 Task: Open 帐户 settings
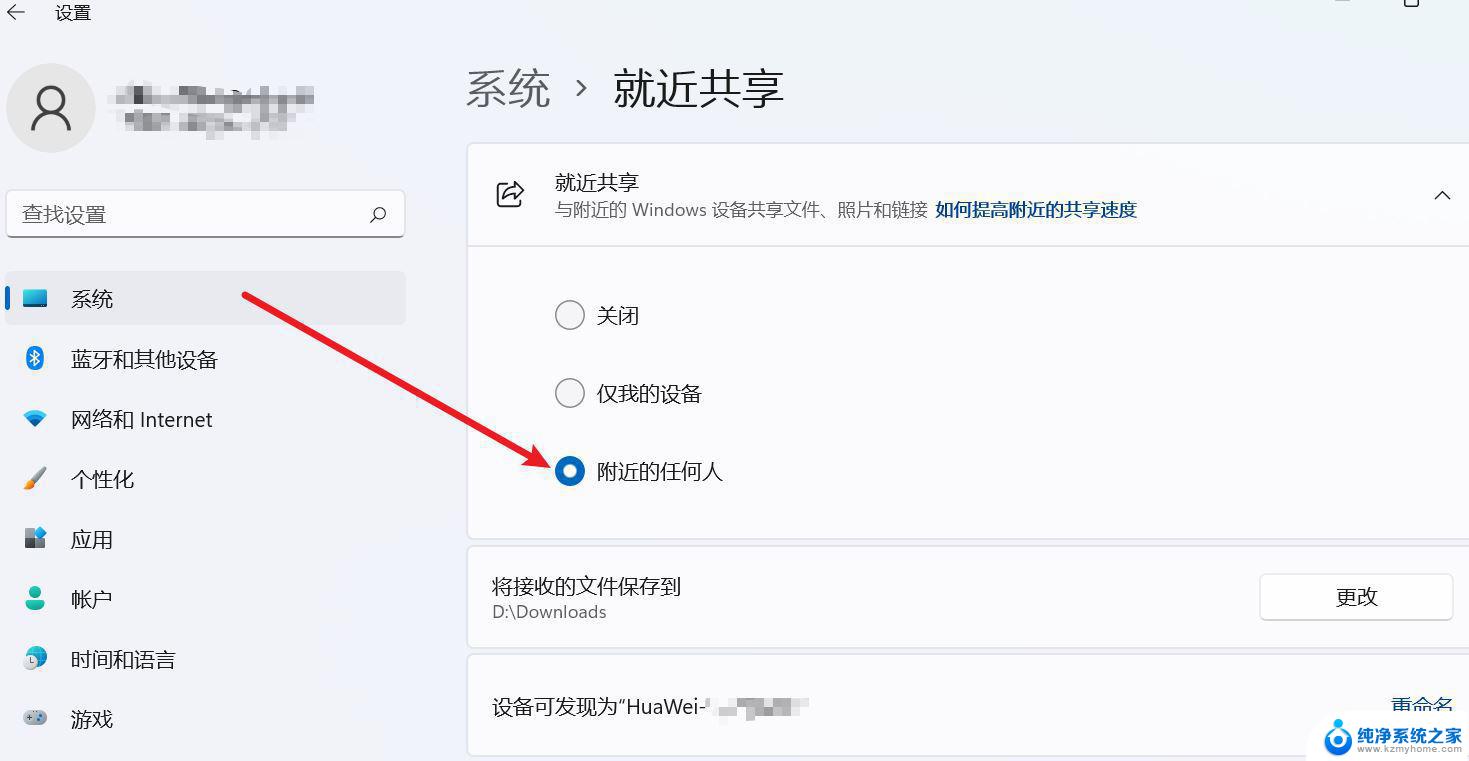[x=205, y=598]
